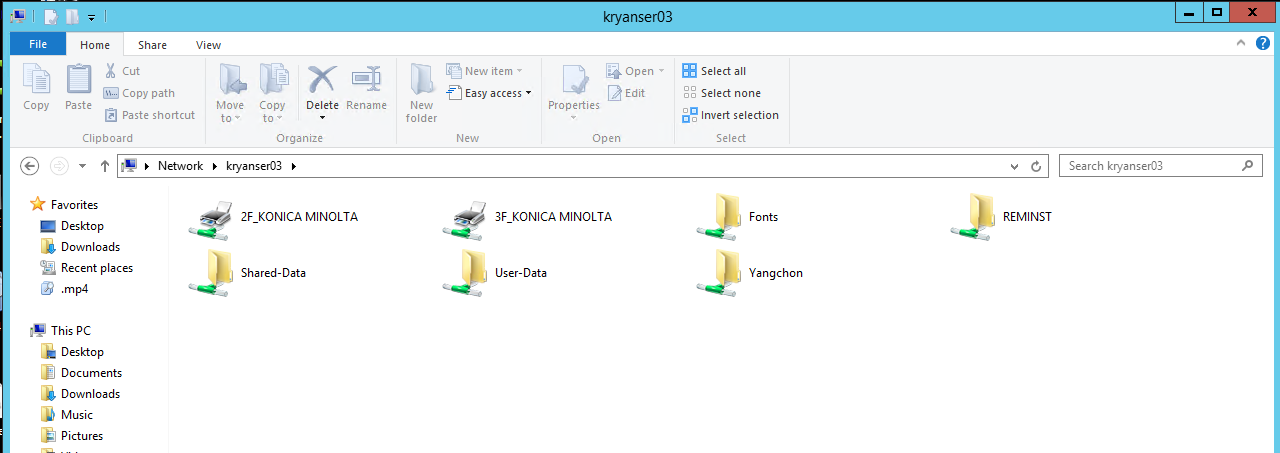Switch to the Home ribbon tab

coord(95,45)
